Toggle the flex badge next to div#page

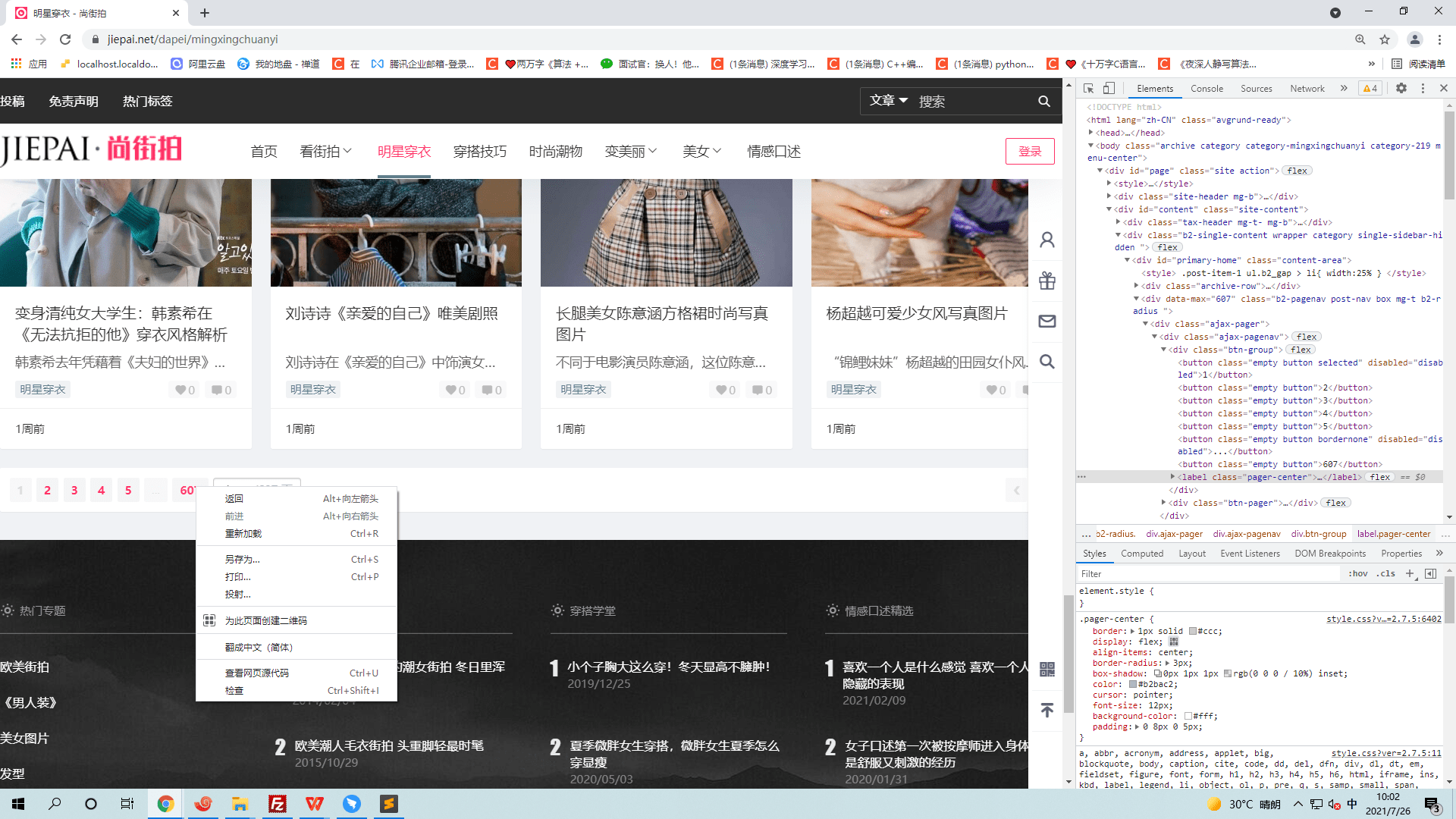(x=1297, y=171)
